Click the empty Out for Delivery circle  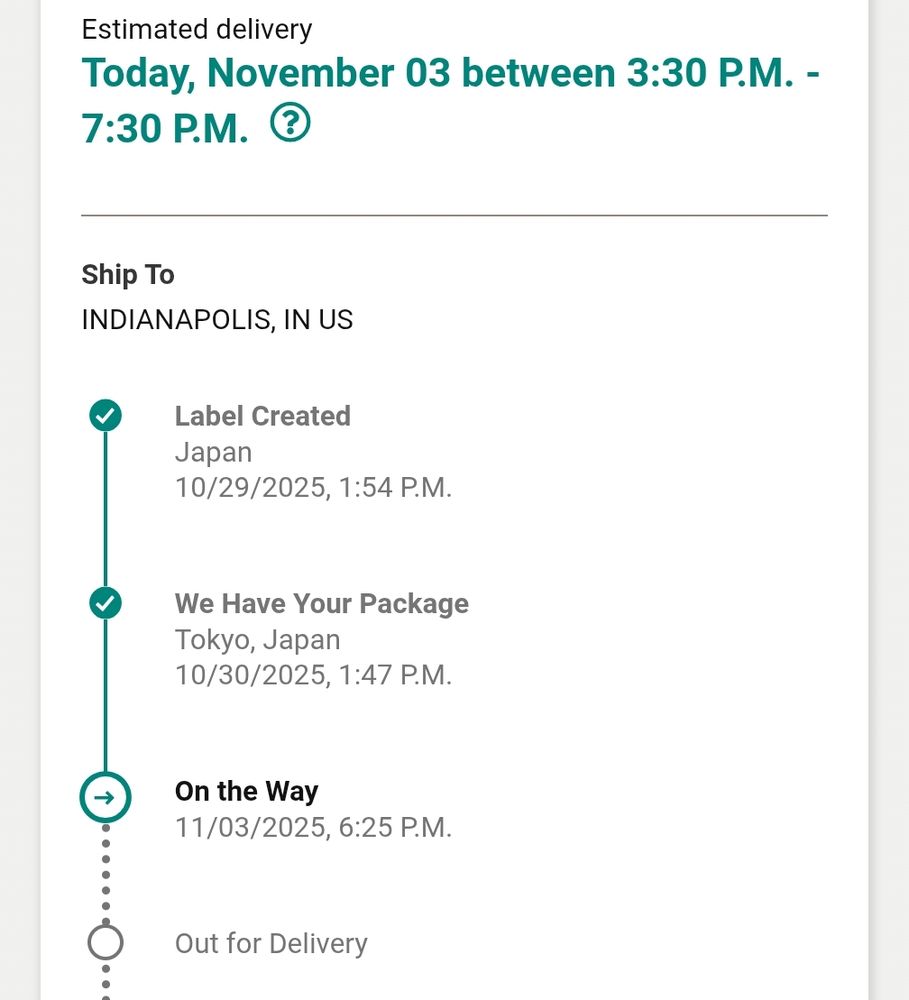pyautogui.click(x=105, y=943)
